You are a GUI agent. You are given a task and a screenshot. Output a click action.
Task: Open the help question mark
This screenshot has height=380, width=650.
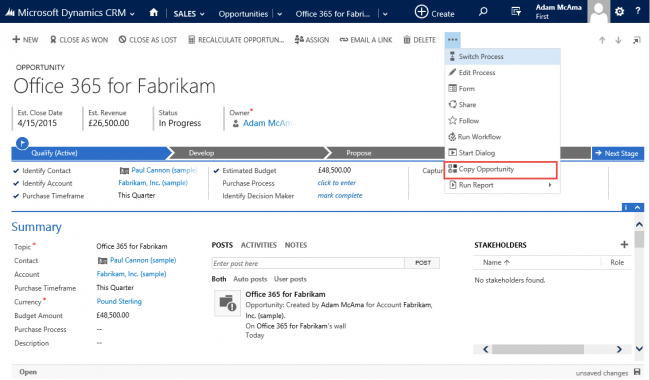(x=638, y=12)
